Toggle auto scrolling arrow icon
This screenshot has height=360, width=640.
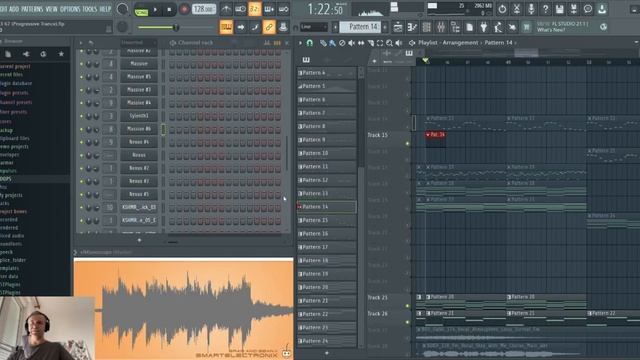coord(240,27)
